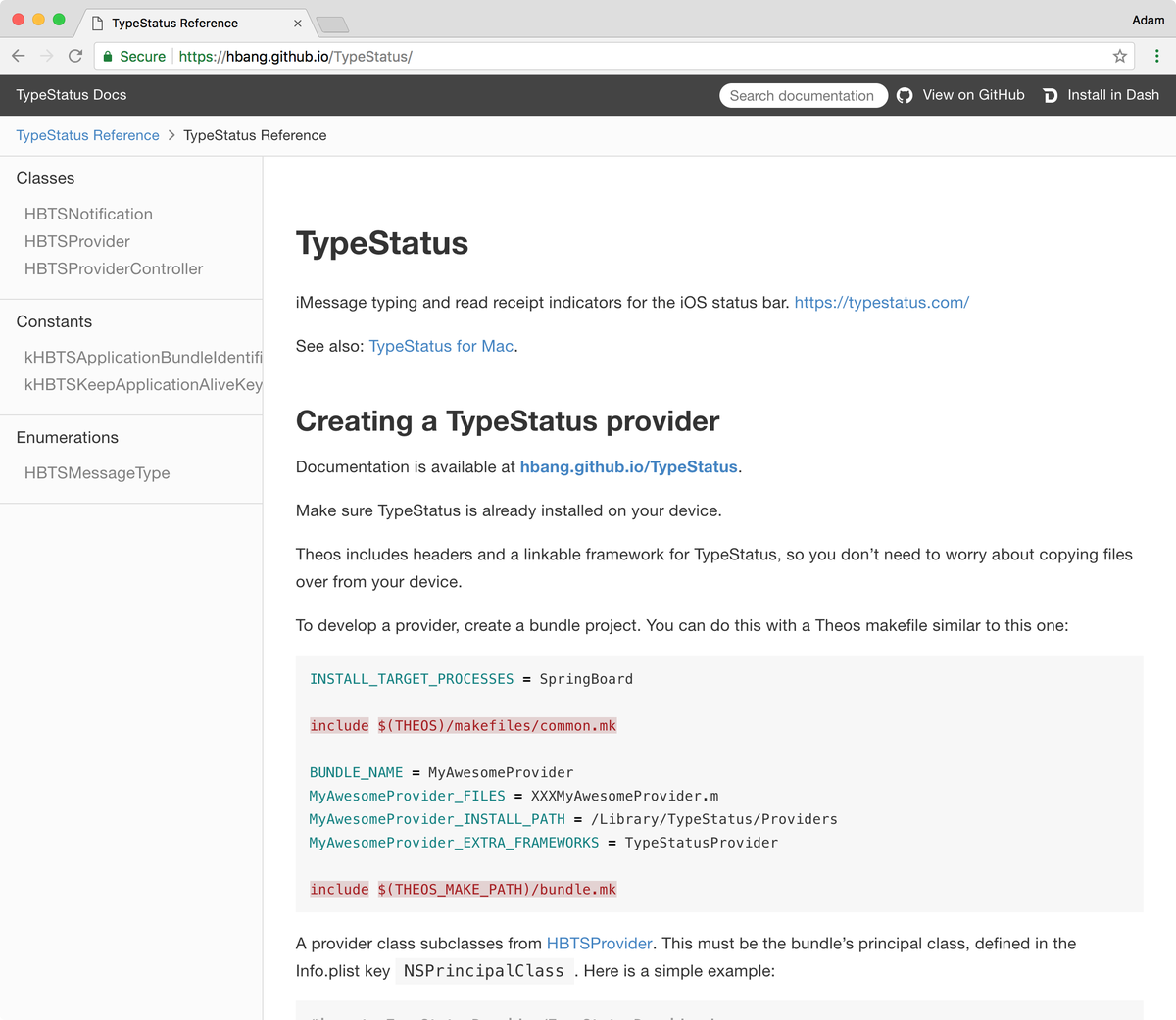This screenshot has width=1176, height=1020.
Task: Click the Classes sidebar heading
Action: (45, 178)
